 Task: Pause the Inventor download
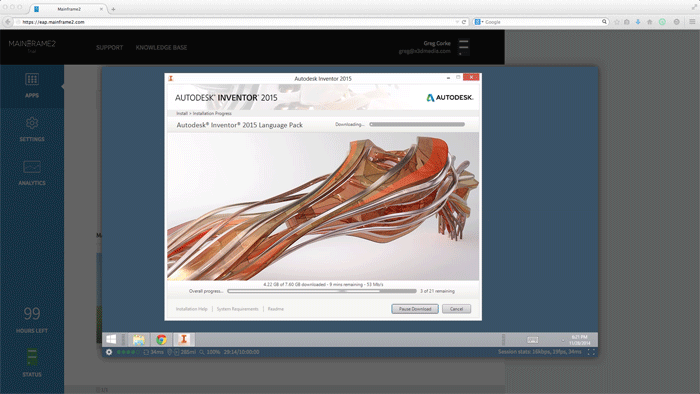(x=415, y=309)
